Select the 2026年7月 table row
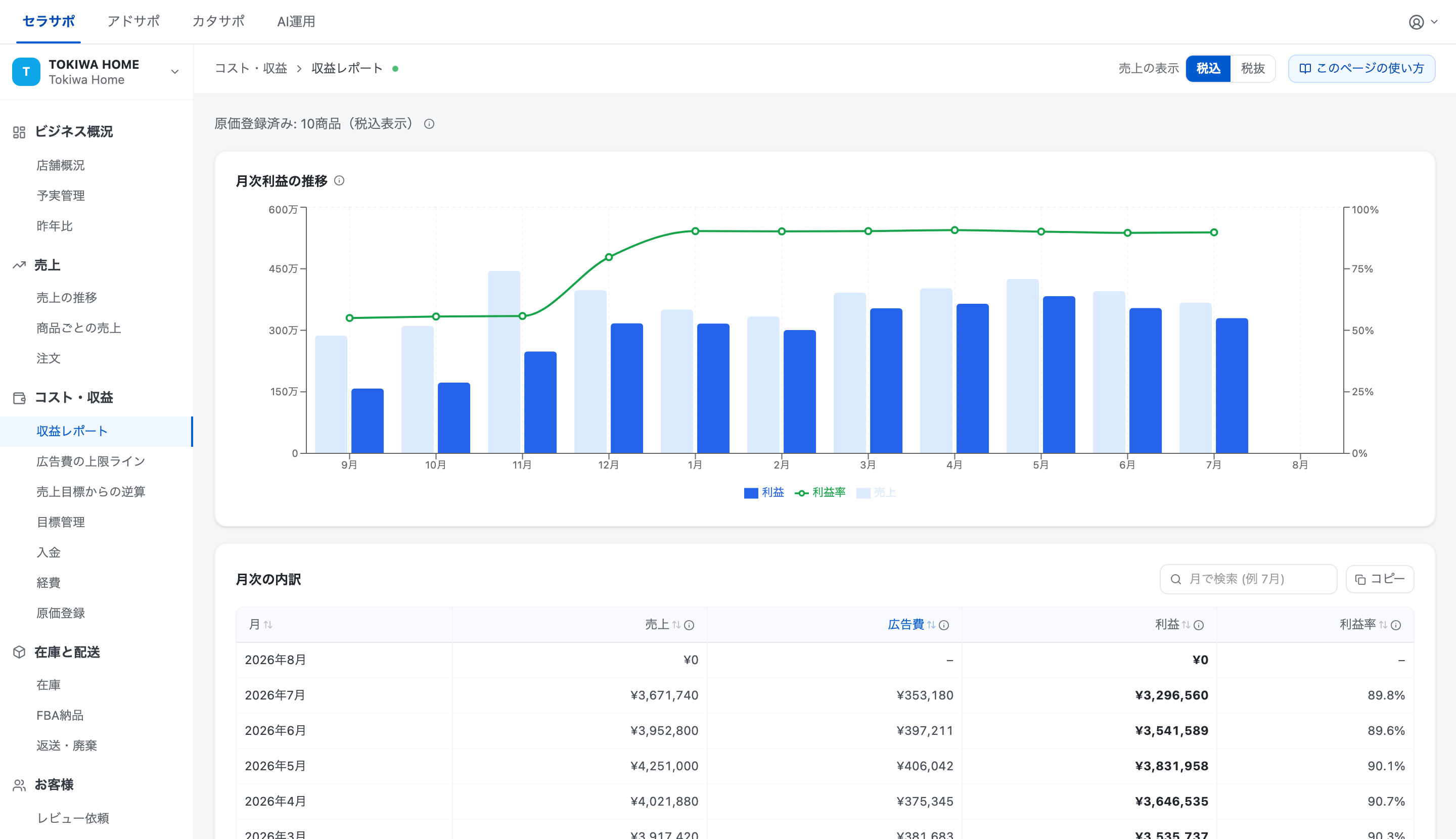 [824, 695]
